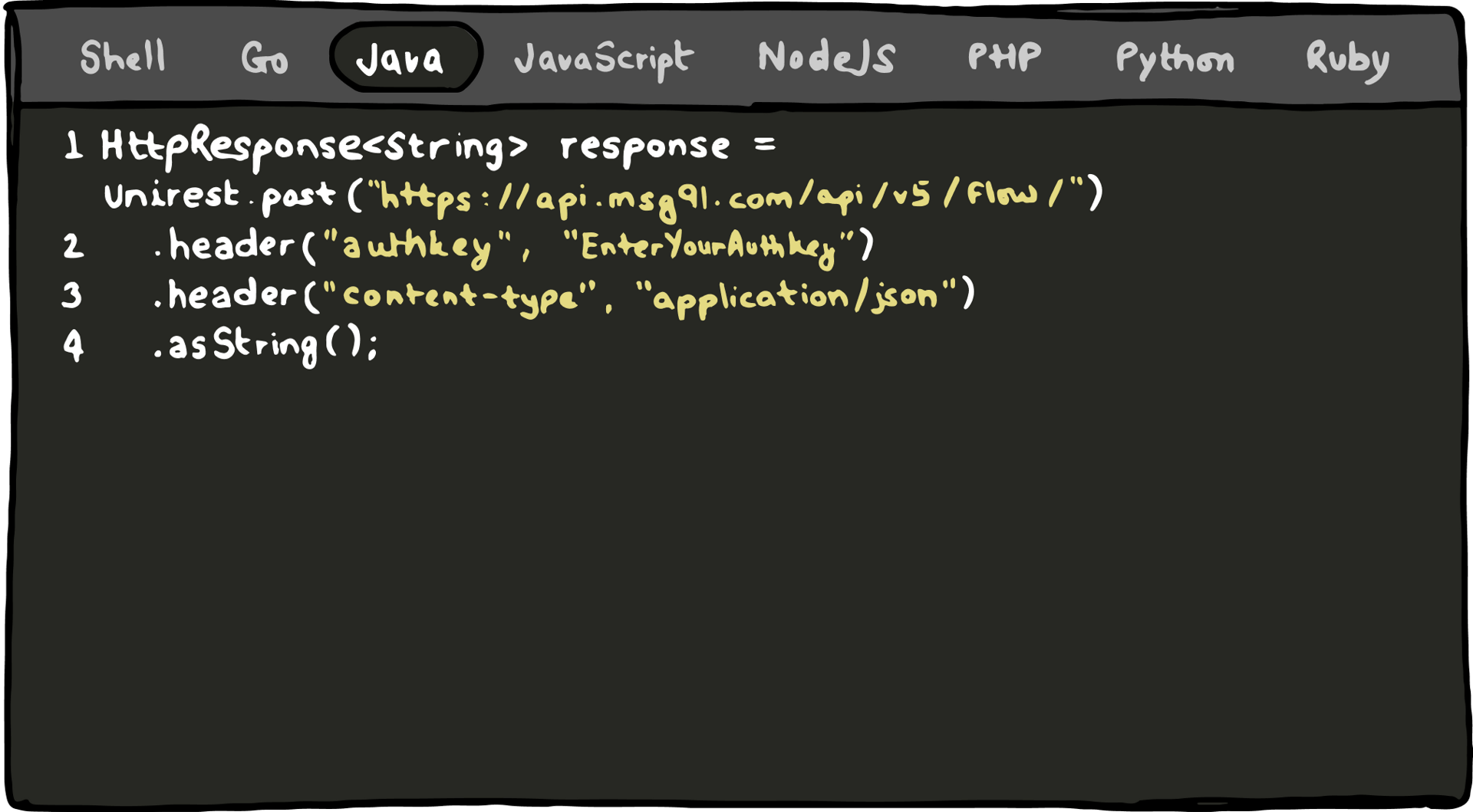Click the api.msg91.com URL string
1473x812 pixels.
pos(727,197)
